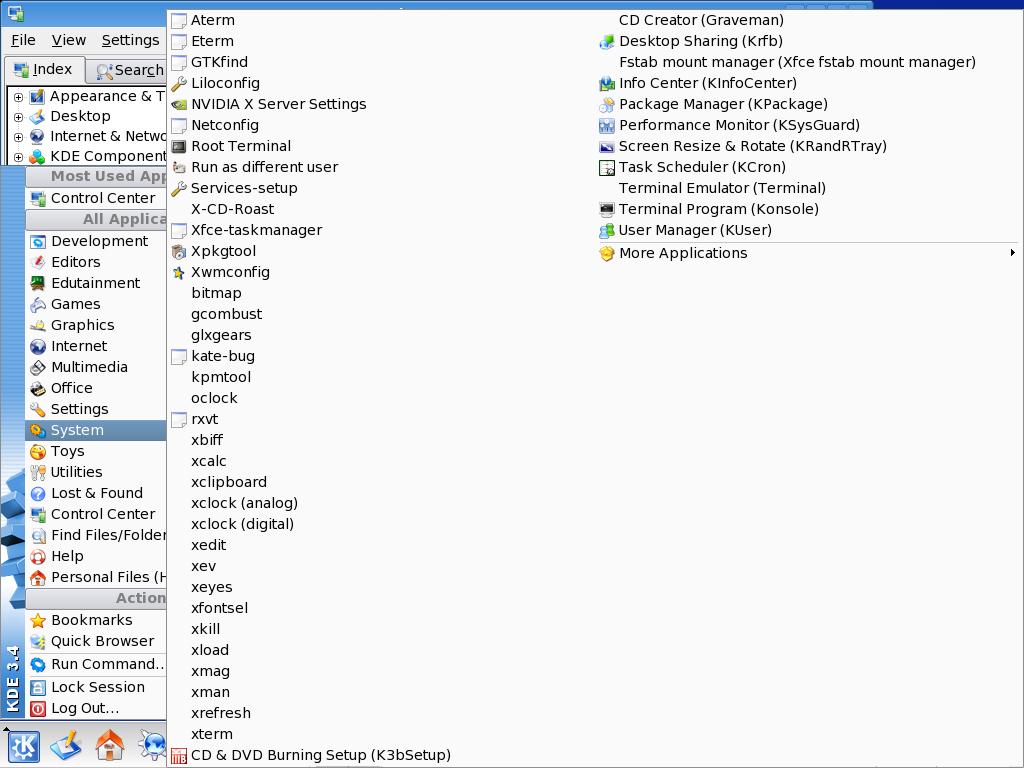Open the Graphics category
This screenshot has height=768, width=1024.
[x=95, y=325]
